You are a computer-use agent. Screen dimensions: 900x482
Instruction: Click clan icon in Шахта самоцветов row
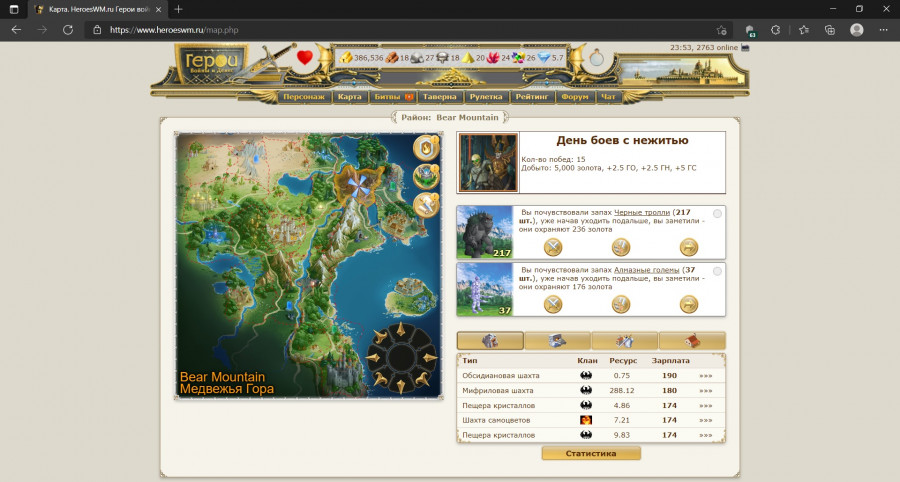586,421
